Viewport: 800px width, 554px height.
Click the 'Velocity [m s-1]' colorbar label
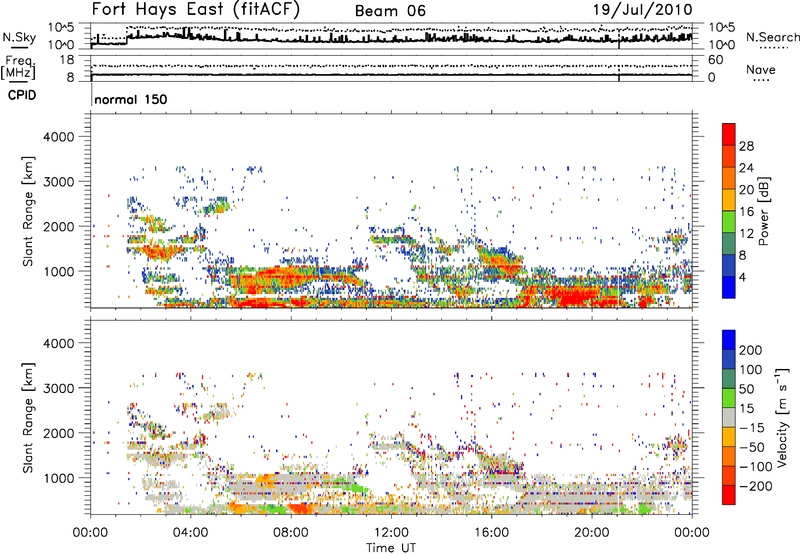(783, 417)
